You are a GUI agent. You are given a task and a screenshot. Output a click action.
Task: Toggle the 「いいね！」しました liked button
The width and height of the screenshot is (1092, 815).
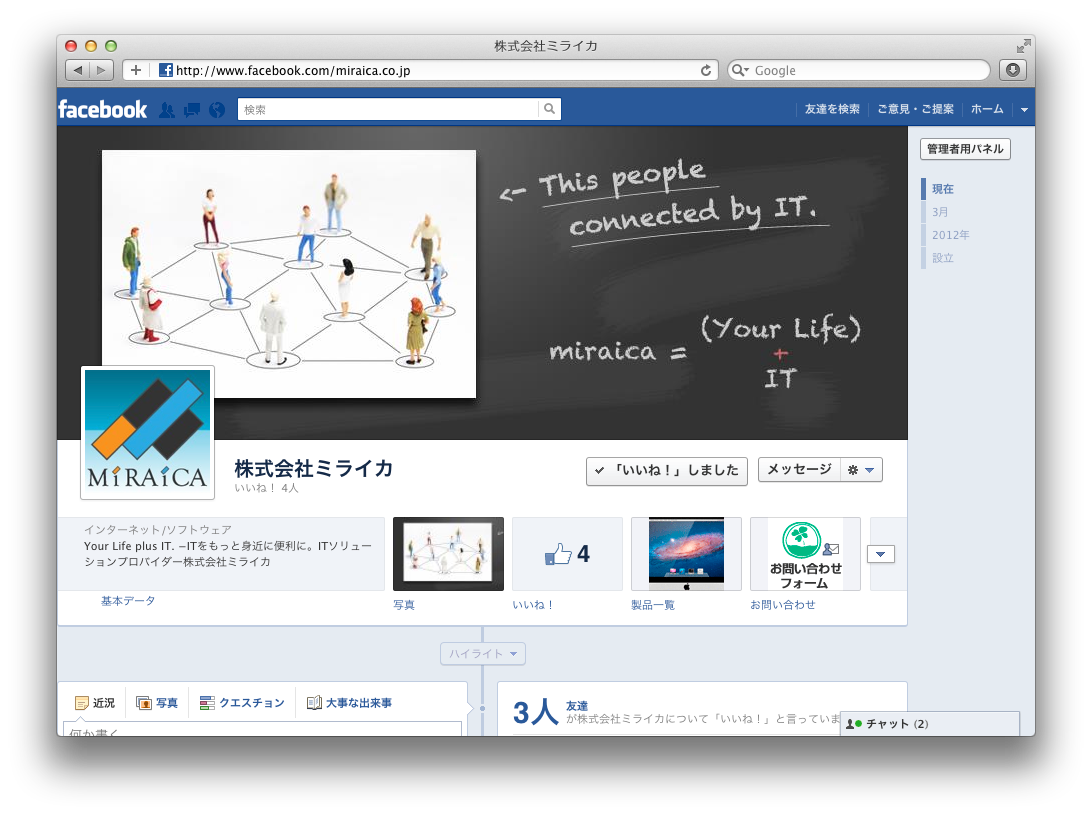click(x=666, y=471)
